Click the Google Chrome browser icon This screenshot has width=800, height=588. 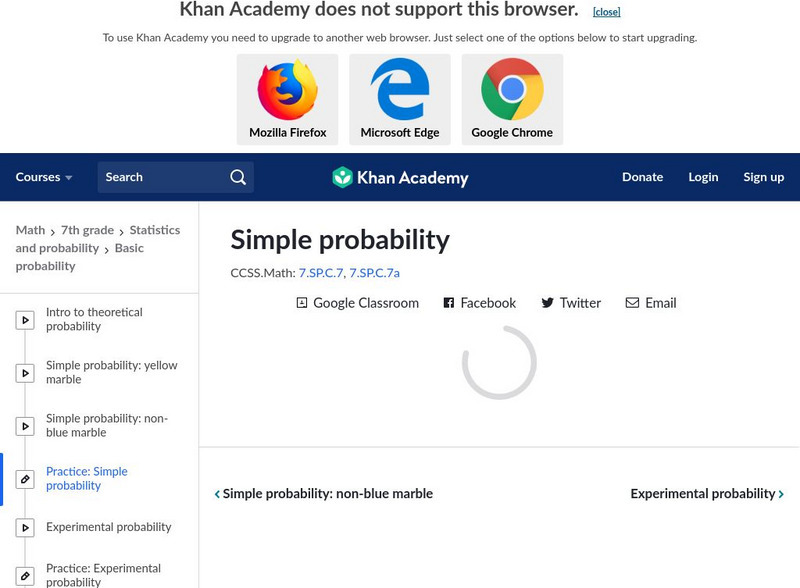[512, 91]
